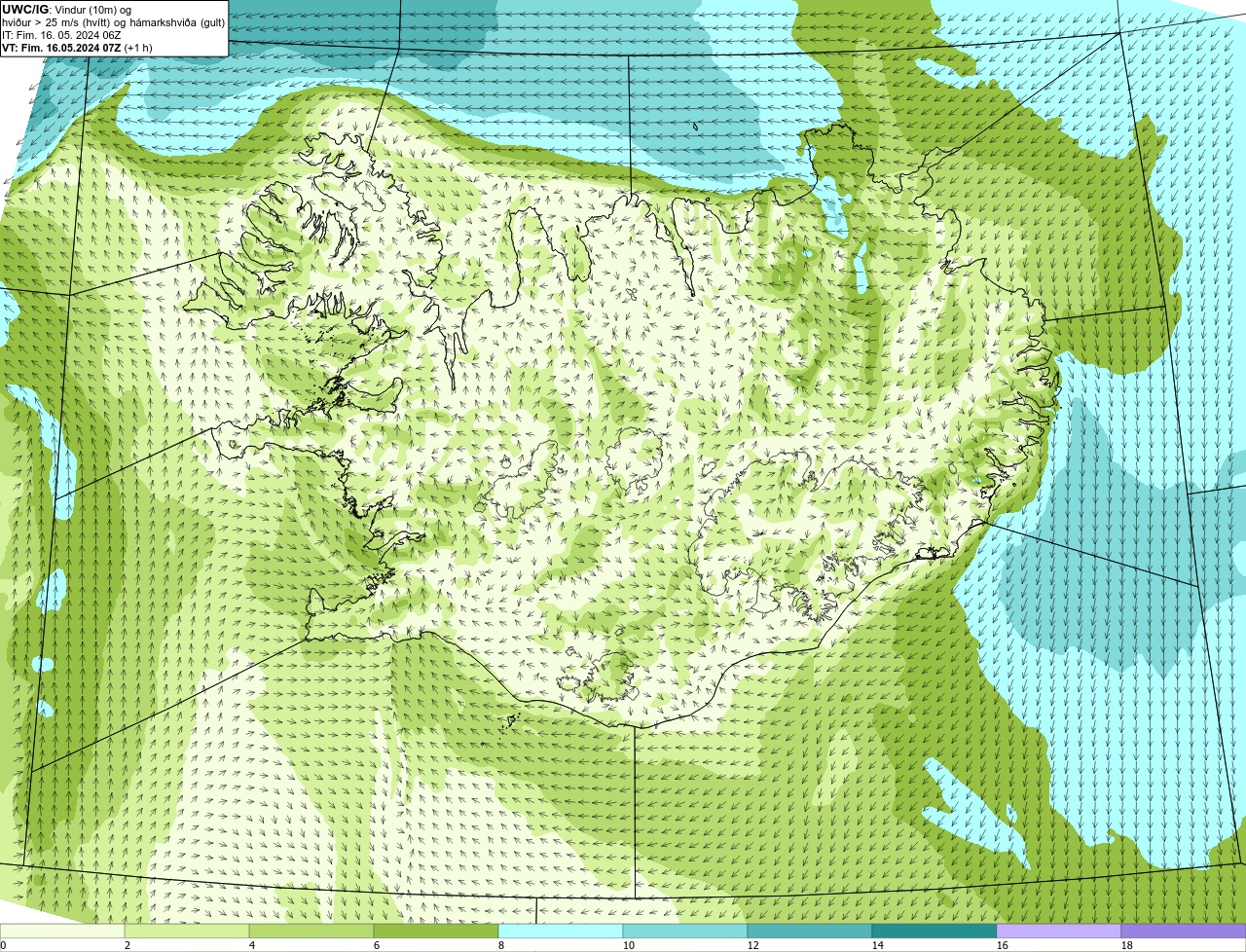Click the "hviður > 25 m/s (hvítt)" description line
Image resolution: width=1246 pixels, height=952 pixels.
point(114,22)
